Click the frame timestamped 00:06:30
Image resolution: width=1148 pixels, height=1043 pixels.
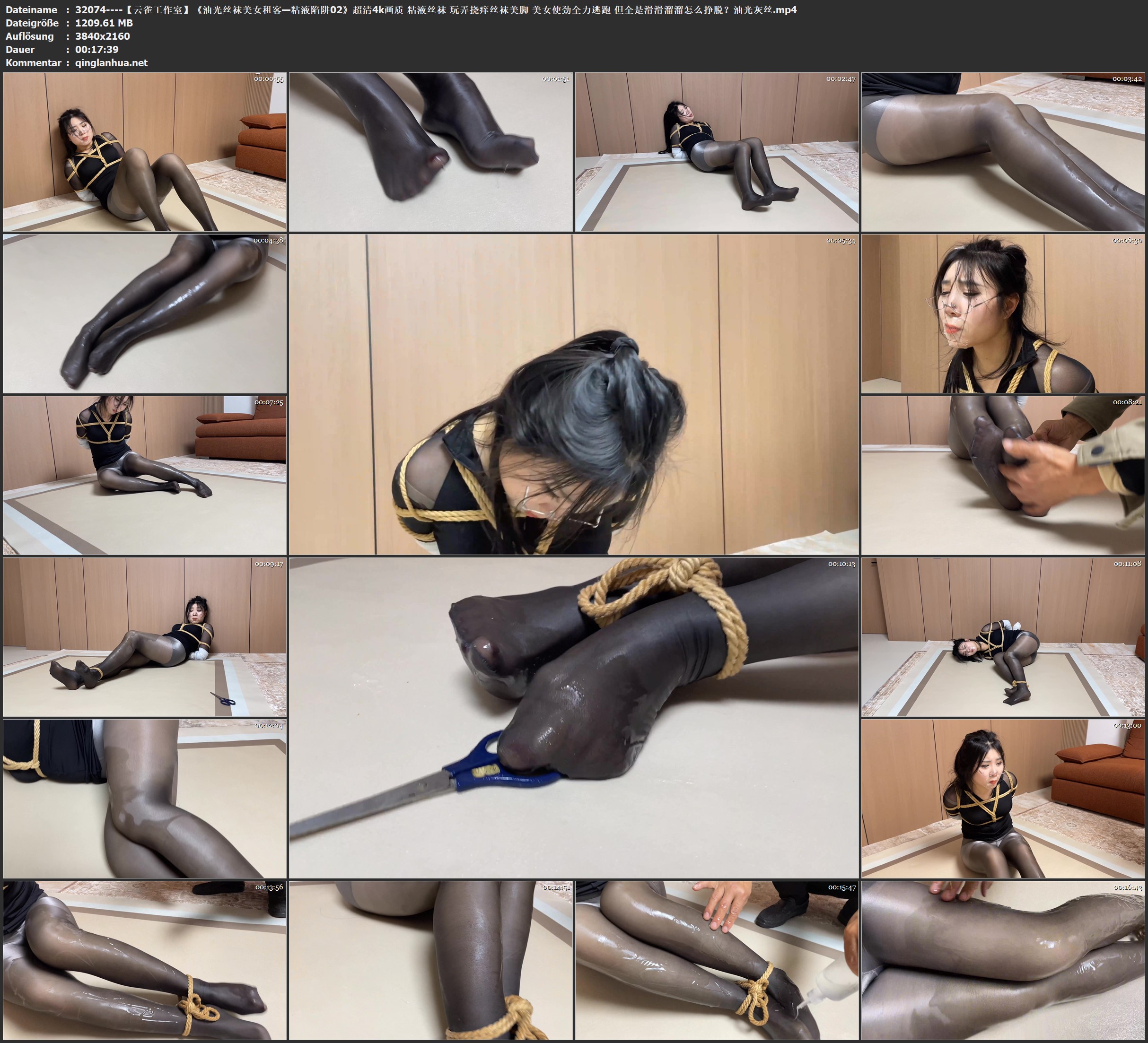pos(1003,313)
